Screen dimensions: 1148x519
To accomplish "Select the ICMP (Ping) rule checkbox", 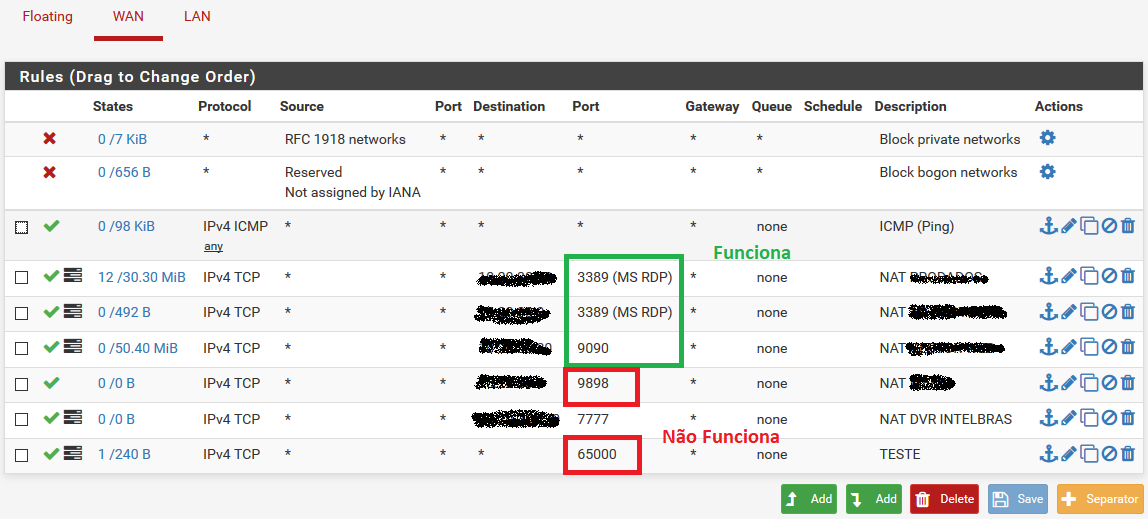I will 22,227.
